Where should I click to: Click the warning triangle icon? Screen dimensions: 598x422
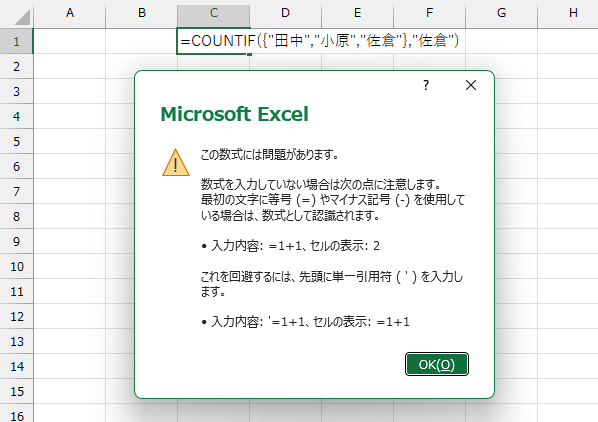point(176,163)
